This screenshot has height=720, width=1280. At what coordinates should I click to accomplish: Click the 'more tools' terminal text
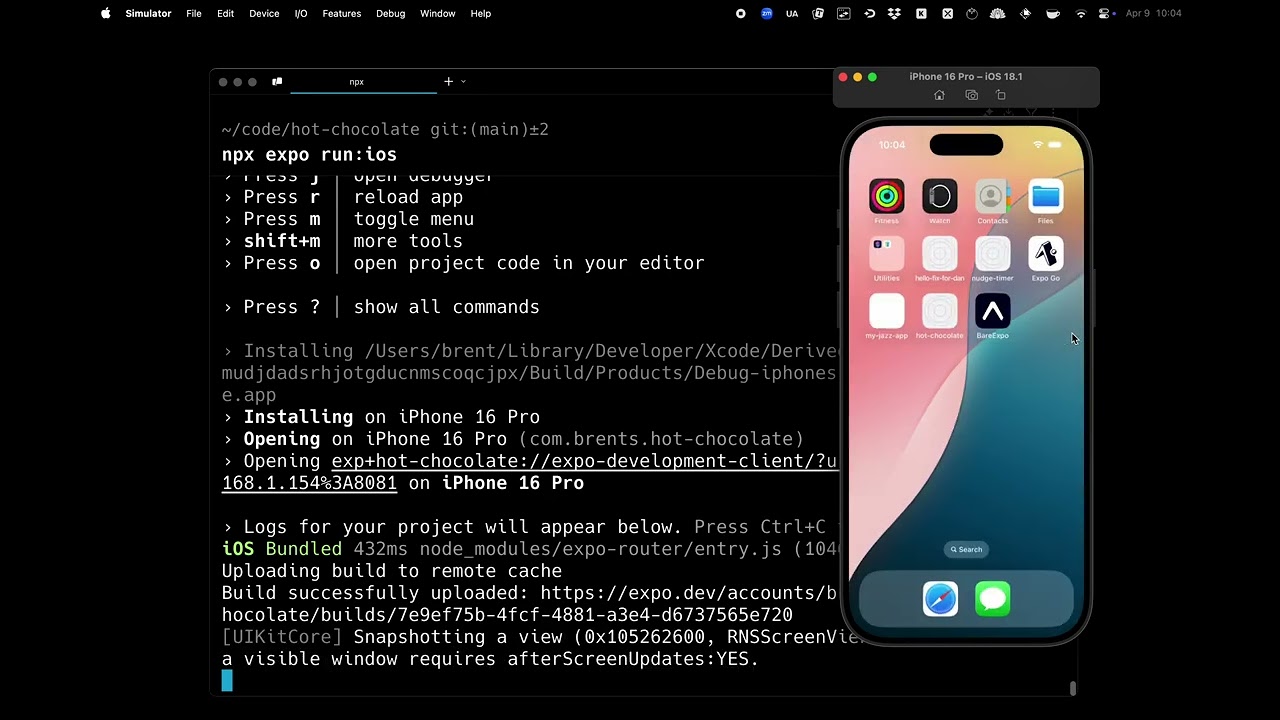coord(408,241)
